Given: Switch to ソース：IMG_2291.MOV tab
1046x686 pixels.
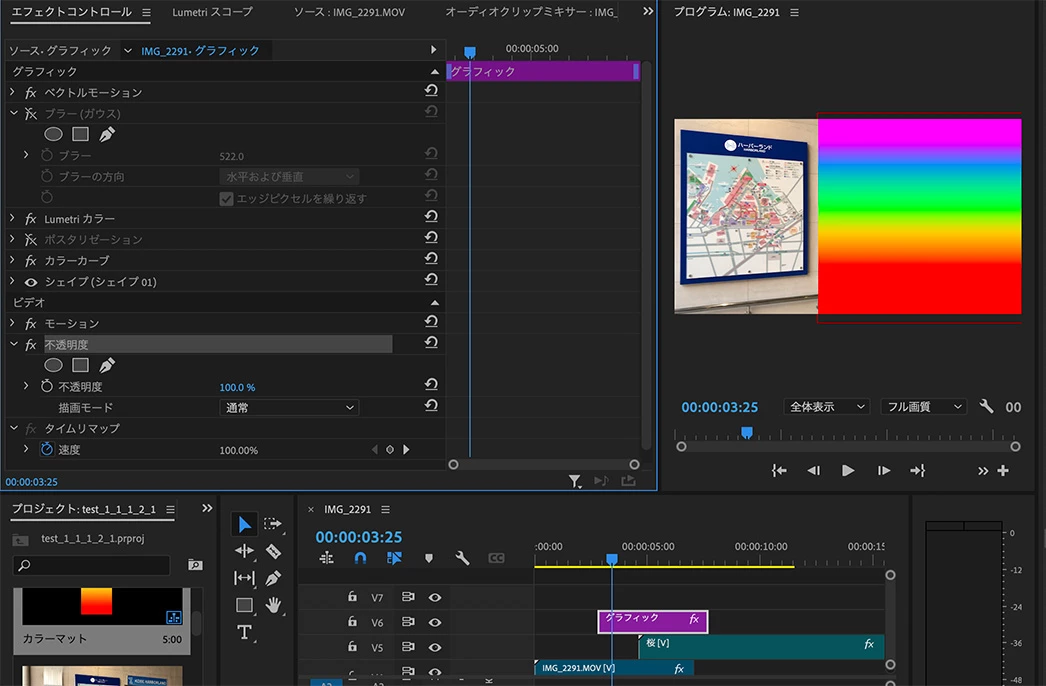Looking at the screenshot, I should pyautogui.click(x=349, y=12).
